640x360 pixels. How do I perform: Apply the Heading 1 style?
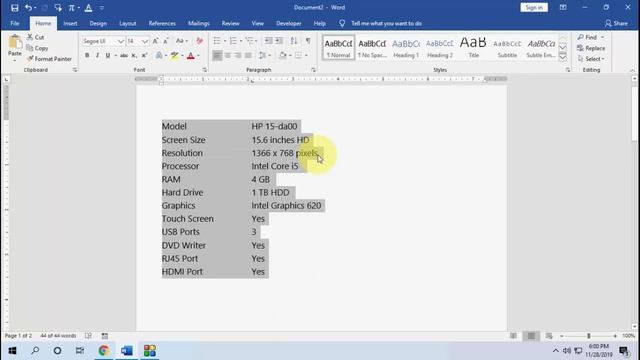tap(406, 48)
